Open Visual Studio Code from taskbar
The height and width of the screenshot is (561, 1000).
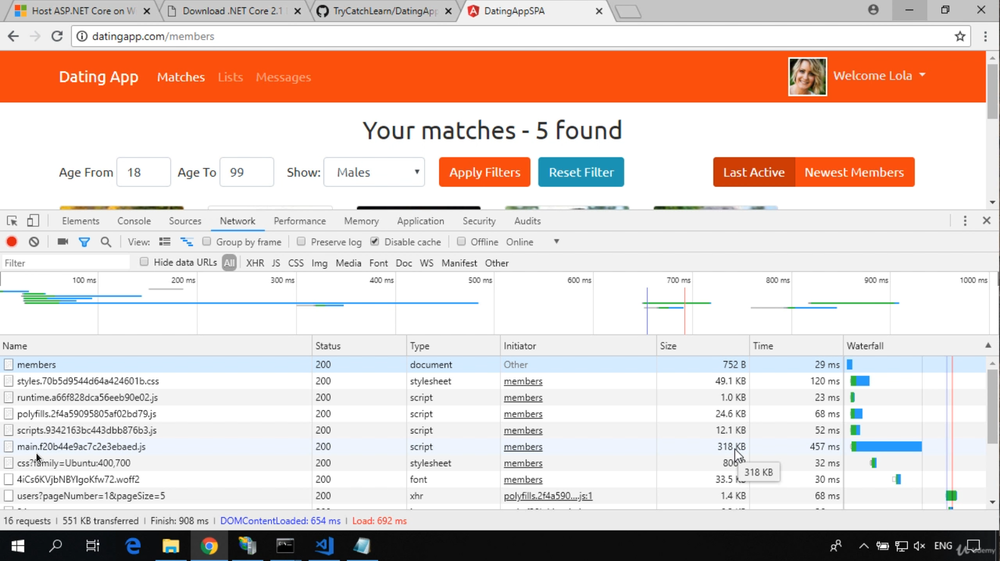pyautogui.click(x=324, y=546)
